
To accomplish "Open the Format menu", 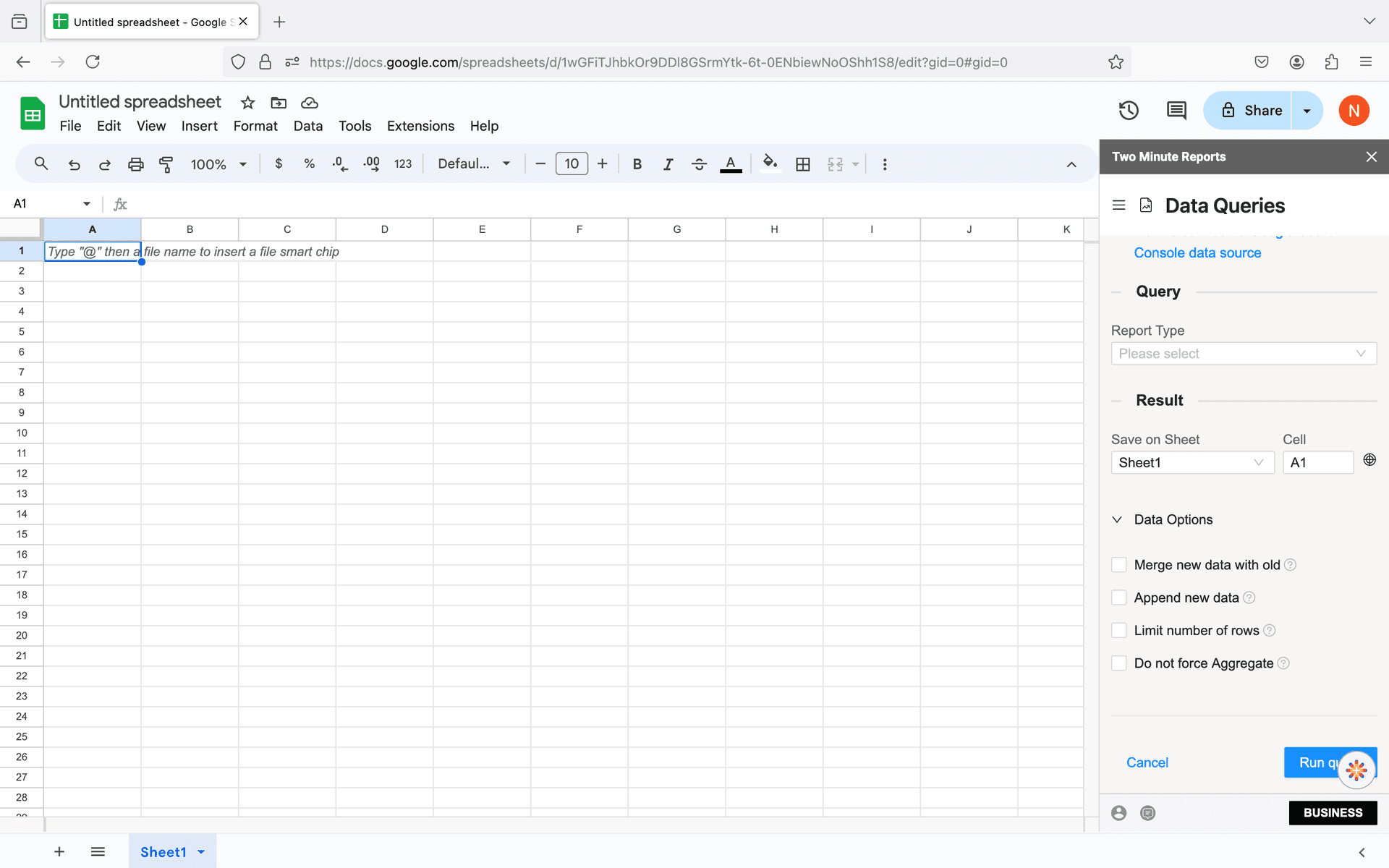I will pos(256,126).
